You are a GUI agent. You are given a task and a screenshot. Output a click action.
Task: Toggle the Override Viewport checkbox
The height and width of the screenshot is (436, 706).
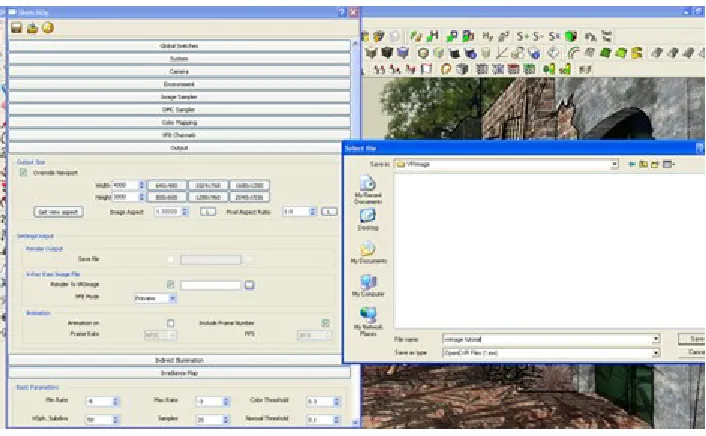point(23,173)
